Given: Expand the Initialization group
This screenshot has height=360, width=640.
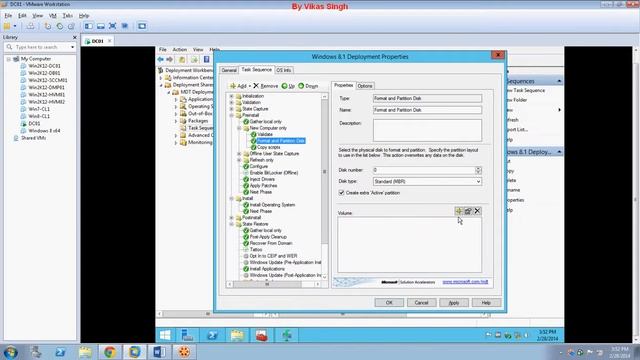Looking at the screenshot, I should [231, 96].
